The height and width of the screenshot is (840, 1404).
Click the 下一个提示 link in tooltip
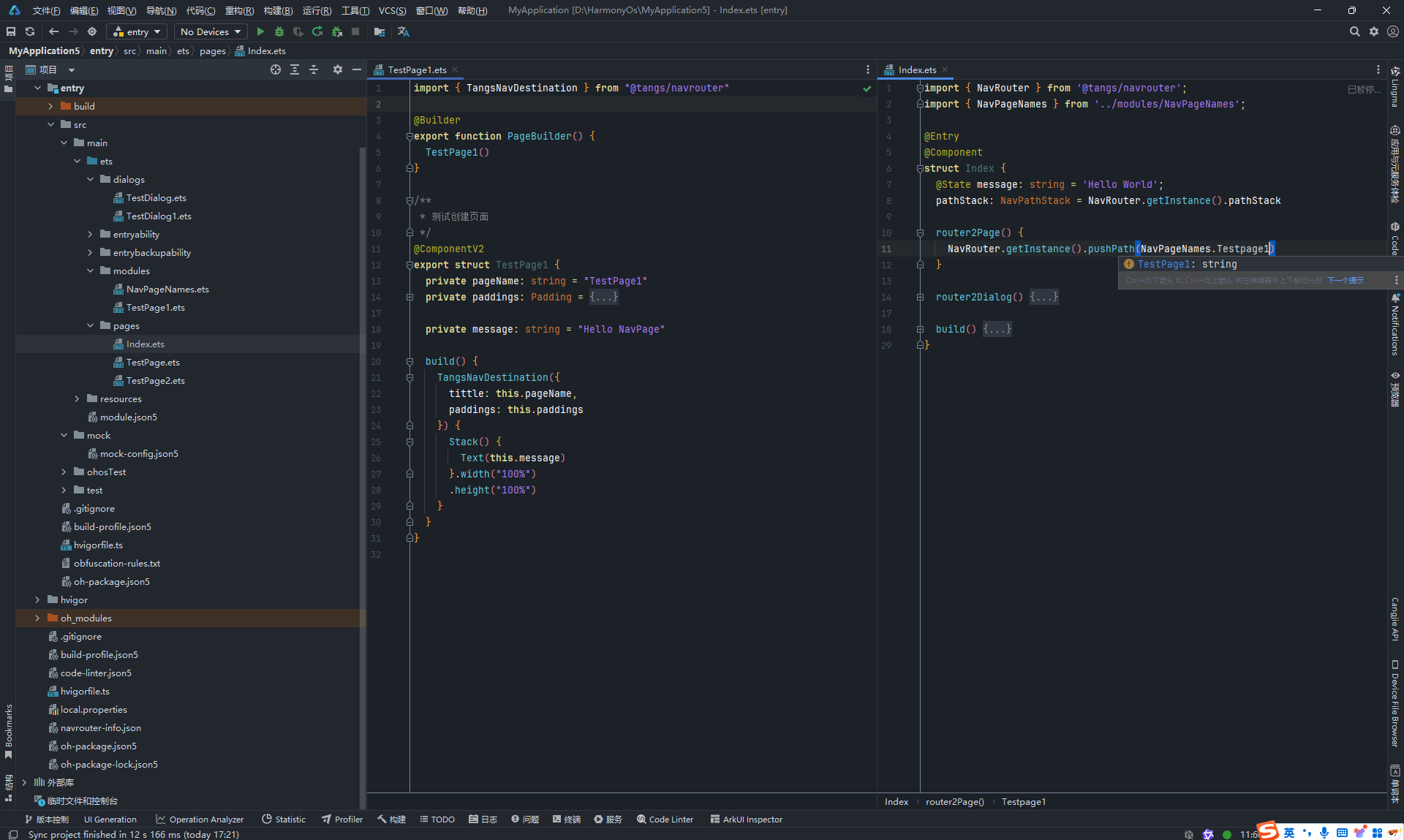(x=1345, y=281)
